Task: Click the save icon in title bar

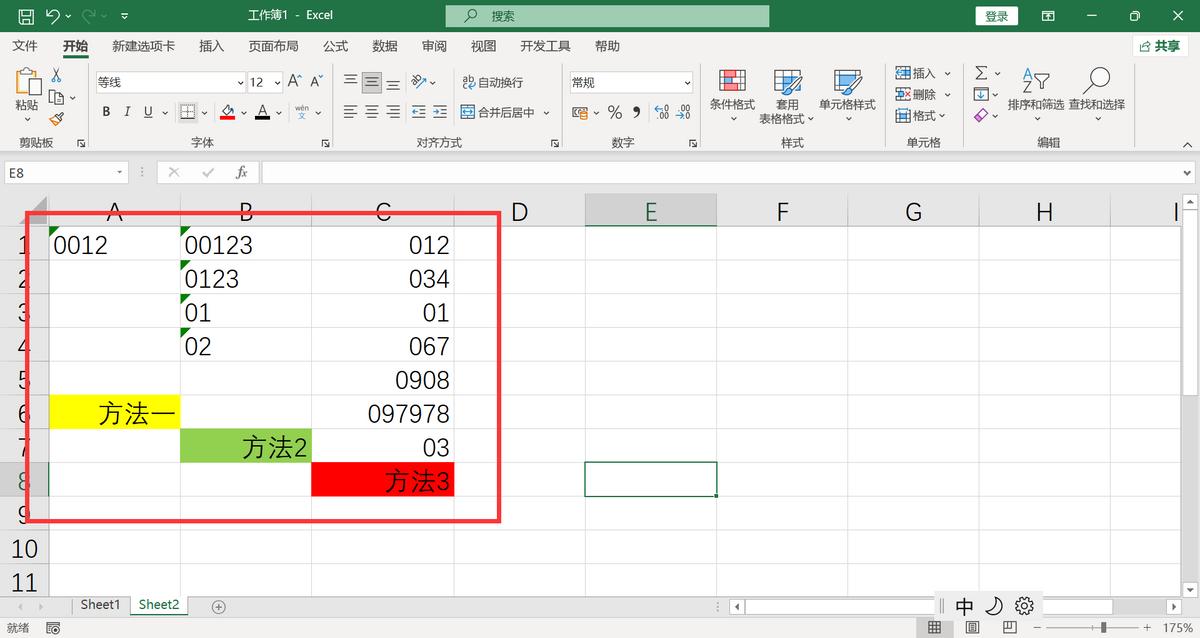Action: point(26,16)
